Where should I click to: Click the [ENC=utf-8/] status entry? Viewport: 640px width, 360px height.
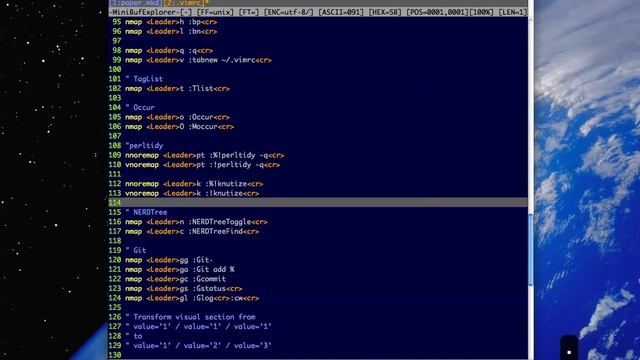point(289,12)
